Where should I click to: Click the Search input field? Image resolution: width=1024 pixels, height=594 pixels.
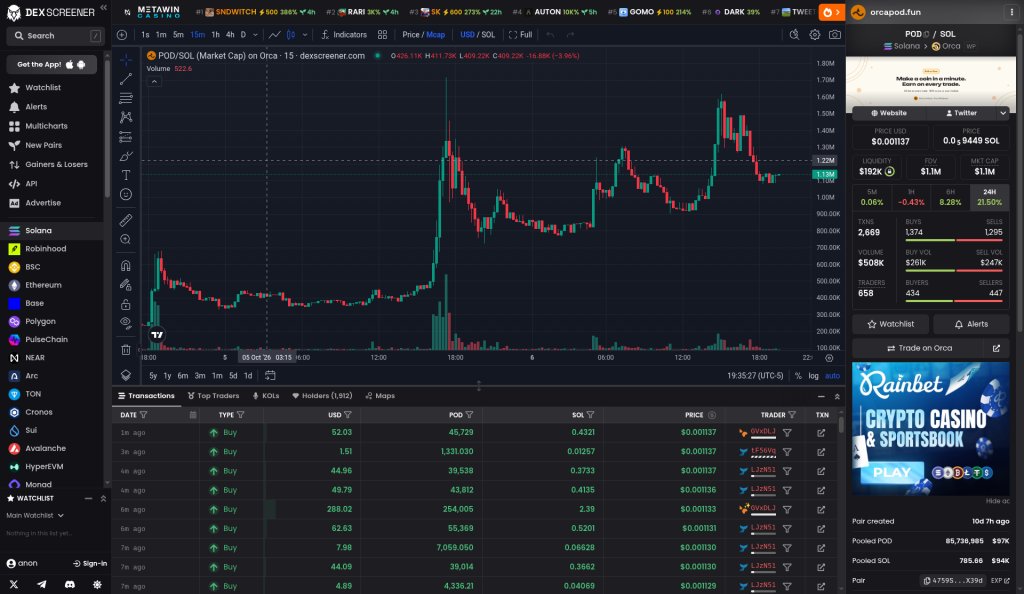pyautogui.click(x=55, y=36)
